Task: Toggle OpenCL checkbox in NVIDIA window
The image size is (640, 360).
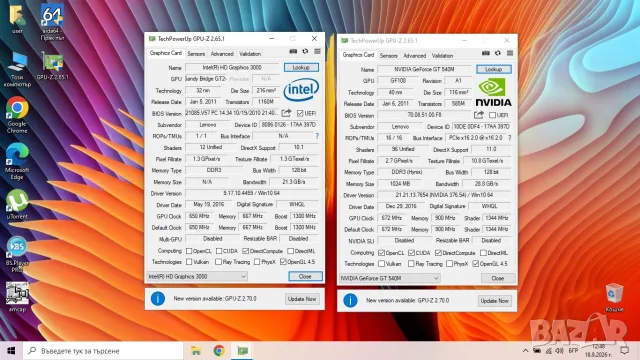Action: [381, 253]
